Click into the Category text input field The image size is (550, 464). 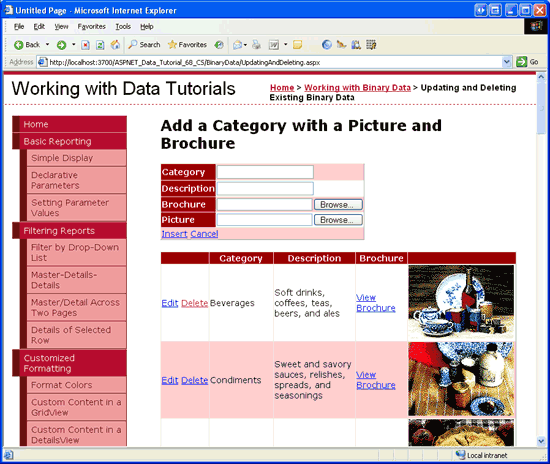pyautogui.click(x=265, y=172)
